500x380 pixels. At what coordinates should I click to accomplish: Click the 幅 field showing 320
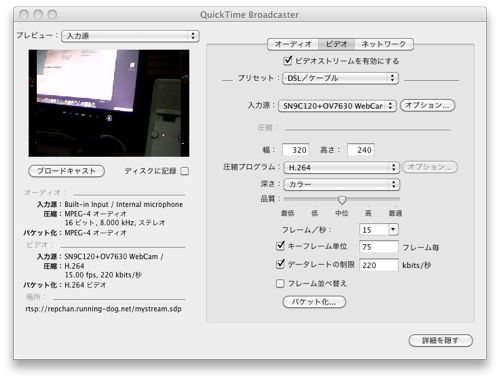point(296,150)
